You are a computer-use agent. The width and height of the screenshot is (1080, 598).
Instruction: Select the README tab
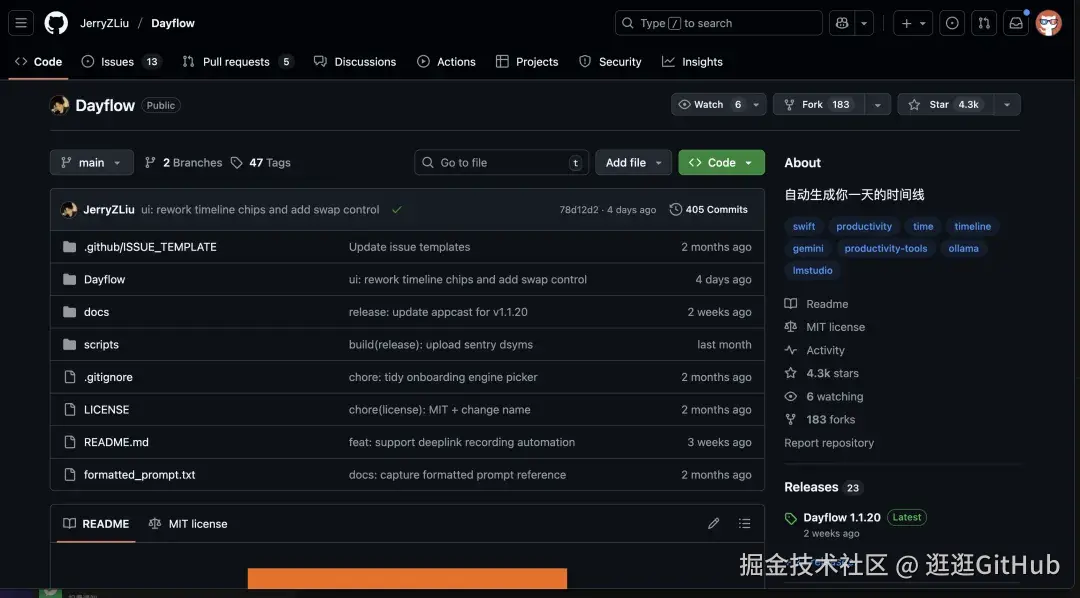coord(96,524)
